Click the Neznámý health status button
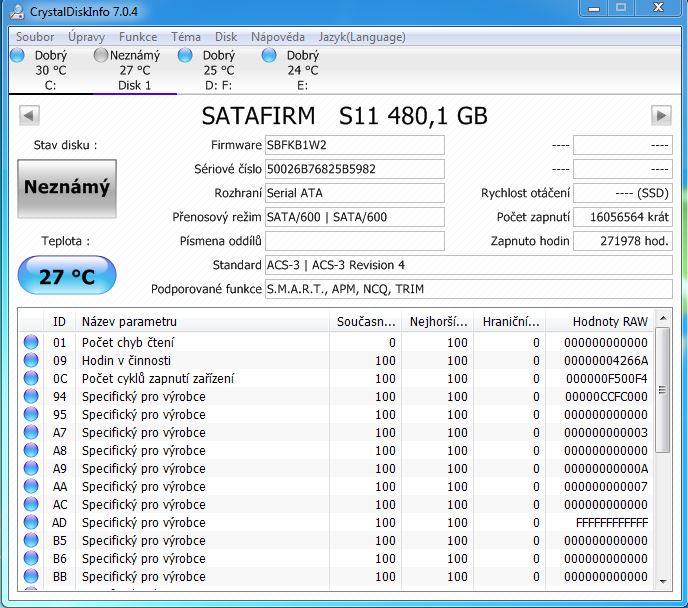 (x=67, y=189)
